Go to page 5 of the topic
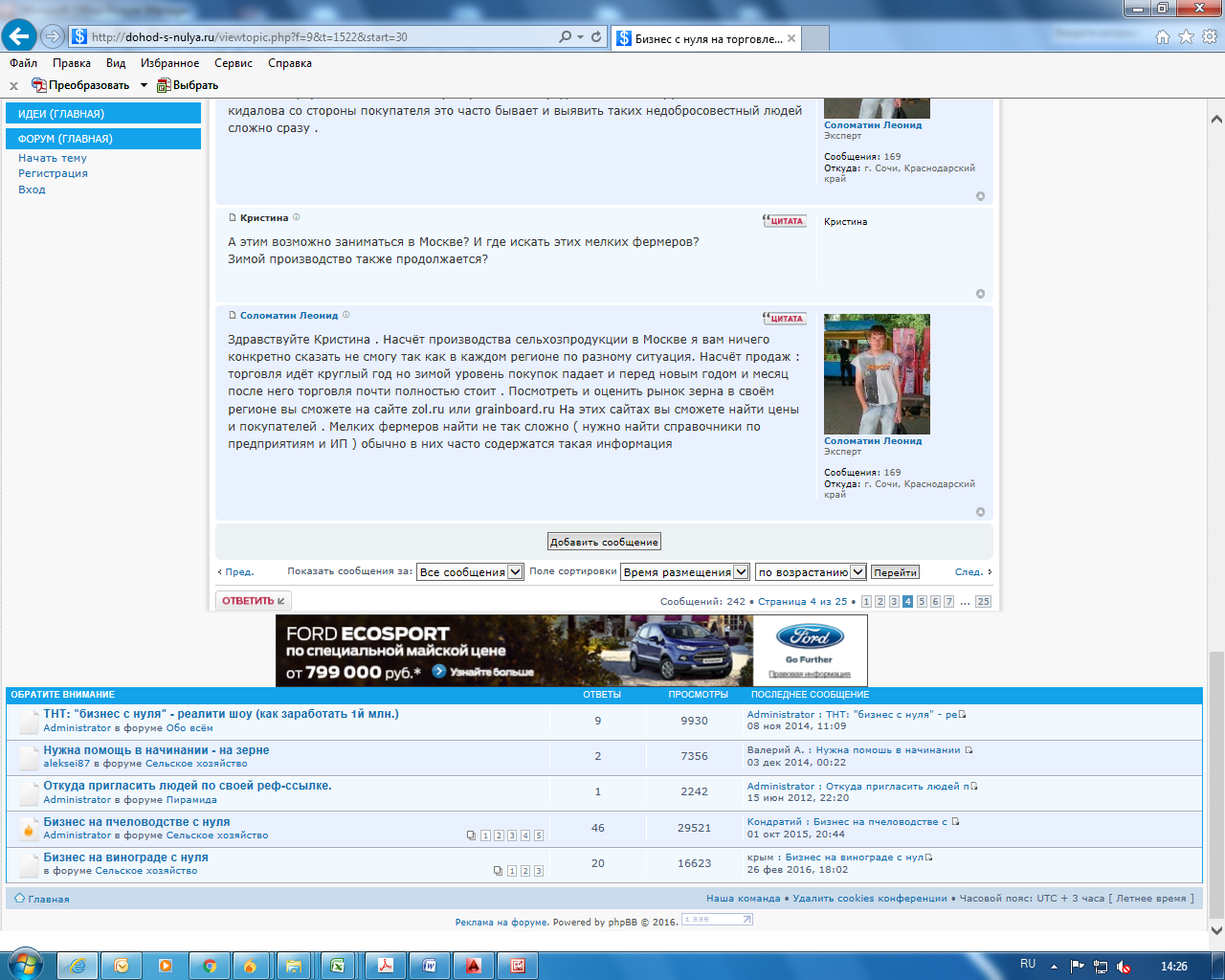 [x=922, y=602]
